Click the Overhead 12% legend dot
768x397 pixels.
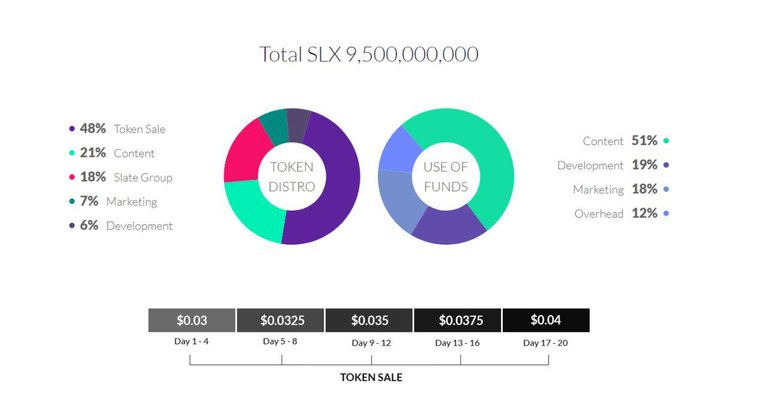coord(666,213)
